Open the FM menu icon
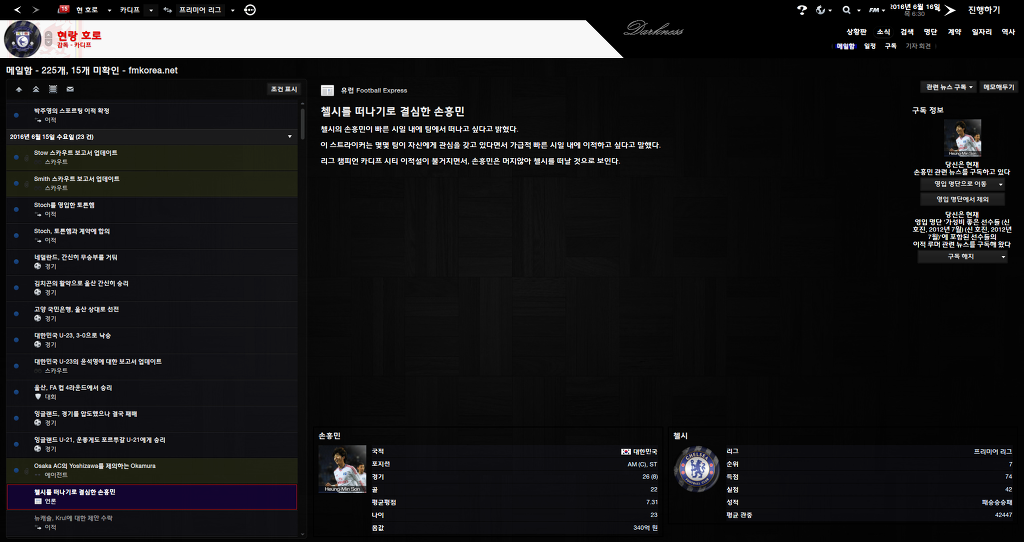Image resolution: width=1024 pixels, height=542 pixels. click(x=874, y=10)
